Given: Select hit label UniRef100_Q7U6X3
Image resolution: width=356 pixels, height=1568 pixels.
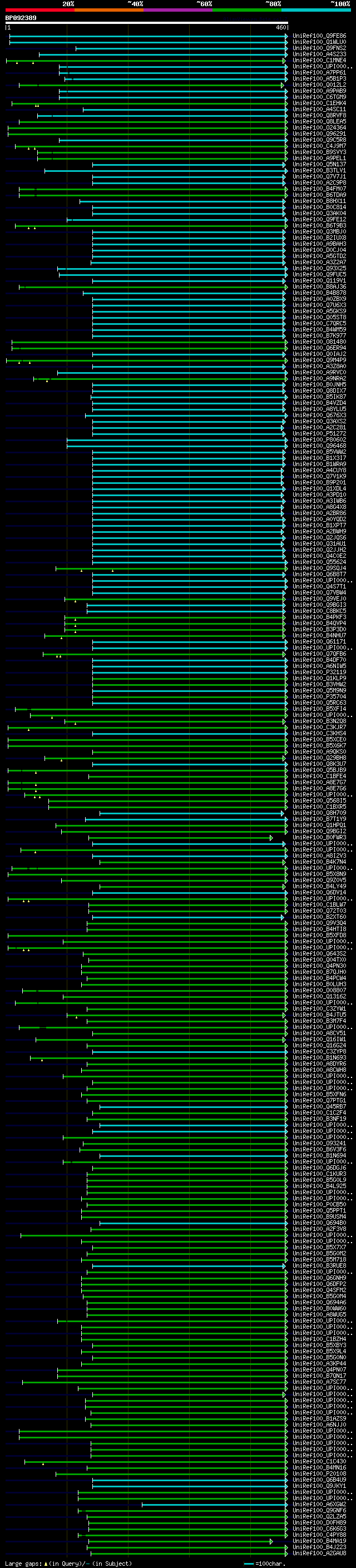Looking at the screenshot, I should pos(319,305).
